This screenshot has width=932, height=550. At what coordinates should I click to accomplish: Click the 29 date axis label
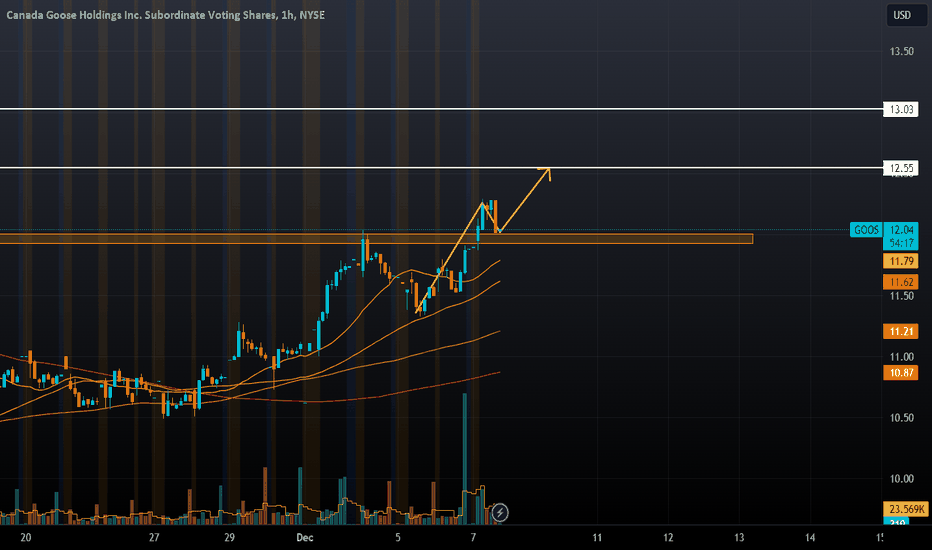(x=229, y=538)
